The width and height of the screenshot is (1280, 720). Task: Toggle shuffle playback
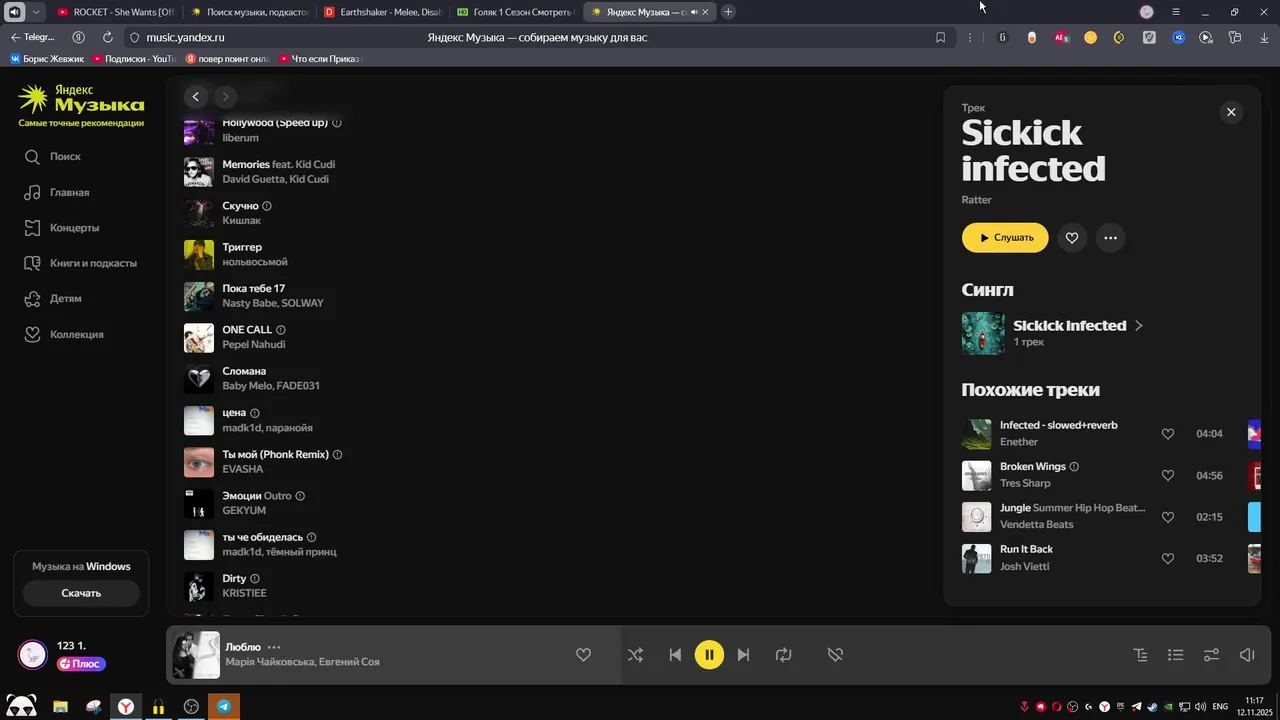point(635,655)
